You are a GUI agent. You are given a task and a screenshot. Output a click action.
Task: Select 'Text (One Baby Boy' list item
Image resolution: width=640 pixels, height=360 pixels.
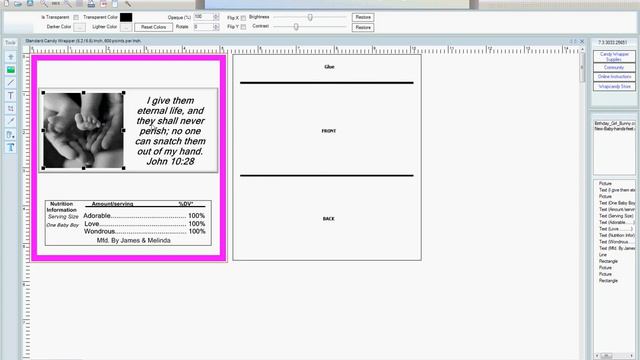pyautogui.click(x=617, y=203)
